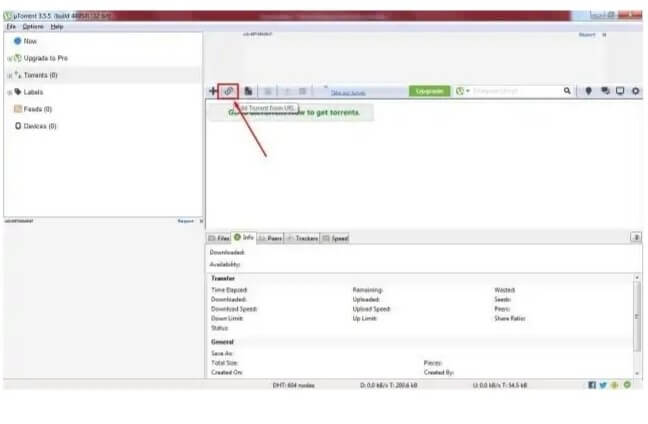The image size is (648, 424).
Task: Click the greyed Remove Torrent toolbar icon
Action: click(x=267, y=91)
